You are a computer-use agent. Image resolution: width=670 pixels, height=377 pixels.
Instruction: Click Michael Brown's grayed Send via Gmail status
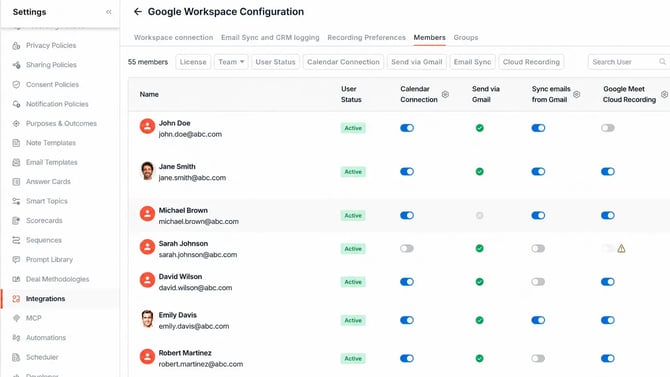tap(479, 215)
